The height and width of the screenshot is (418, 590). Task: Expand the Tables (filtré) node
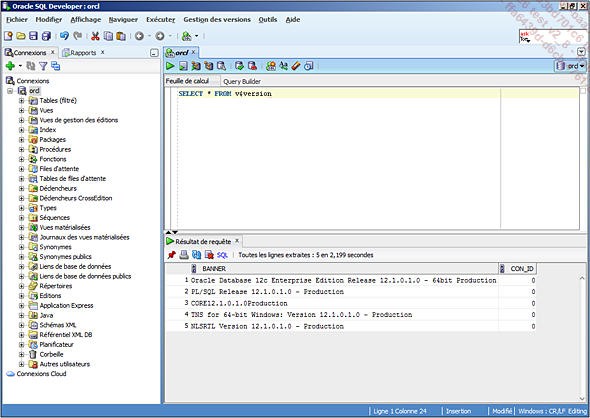(x=21, y=100)
